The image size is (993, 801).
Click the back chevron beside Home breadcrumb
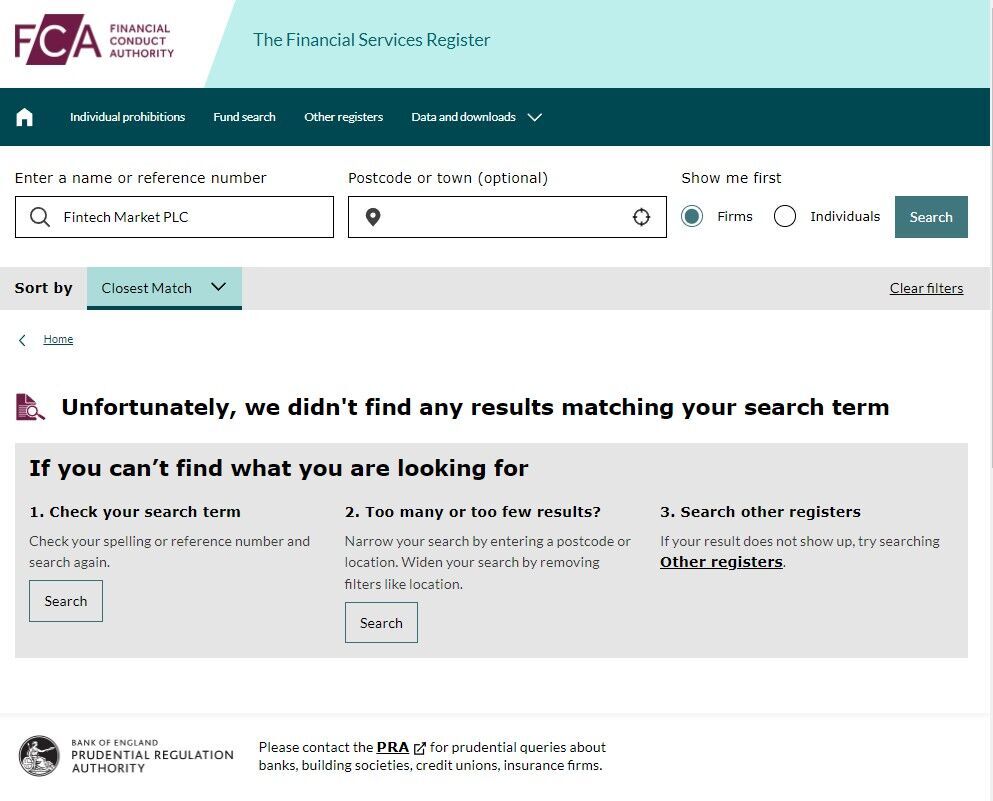(x=22, y=340)
